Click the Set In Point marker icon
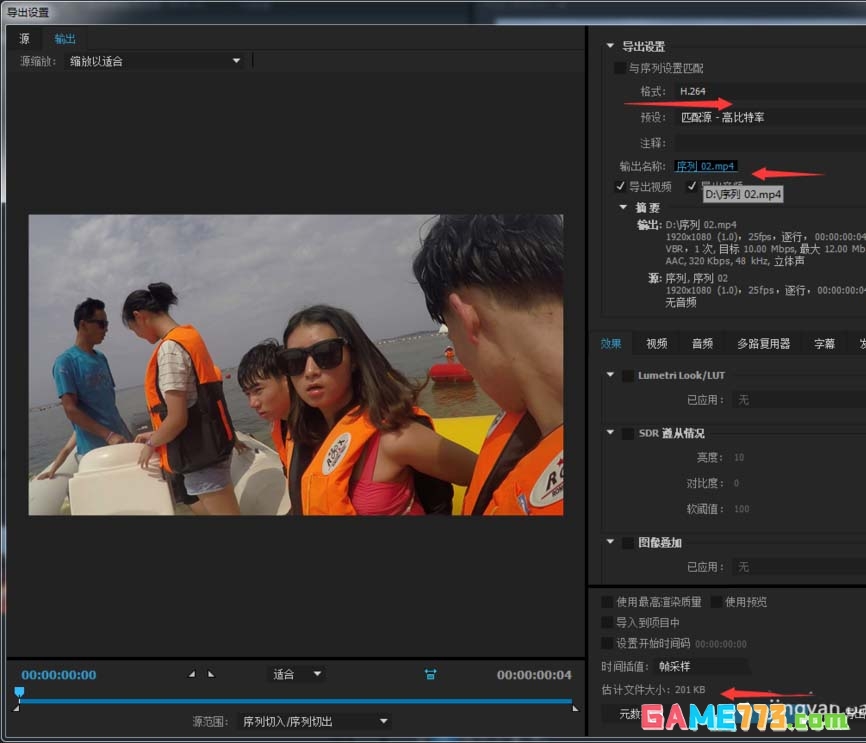 (192, 674)
